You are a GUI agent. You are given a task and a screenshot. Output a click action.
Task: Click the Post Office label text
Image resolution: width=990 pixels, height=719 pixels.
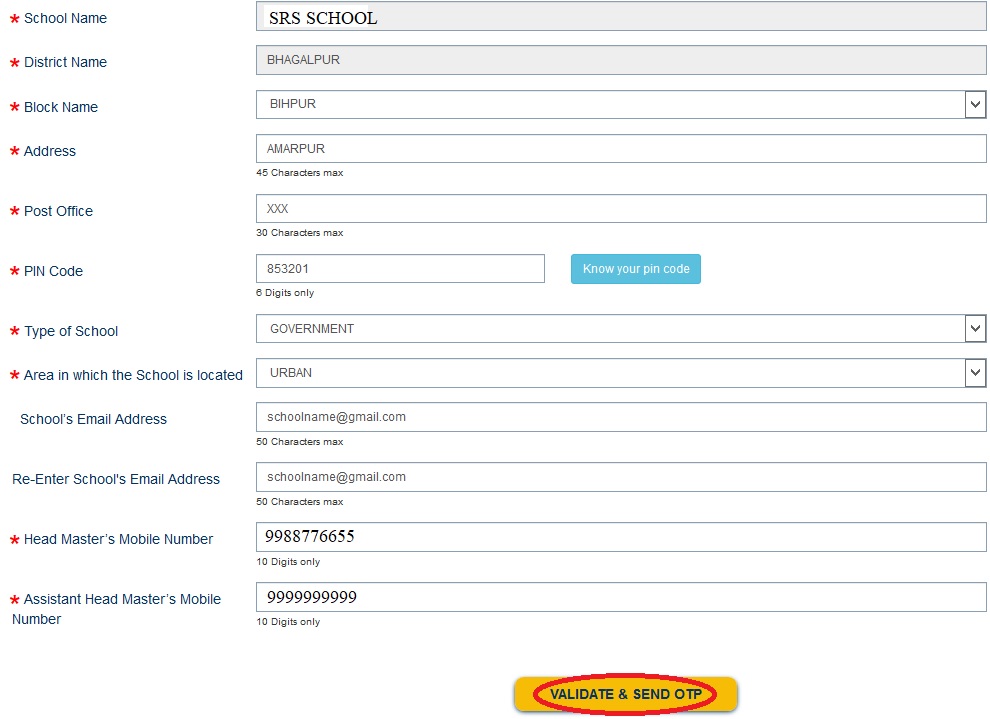(58, 211)
